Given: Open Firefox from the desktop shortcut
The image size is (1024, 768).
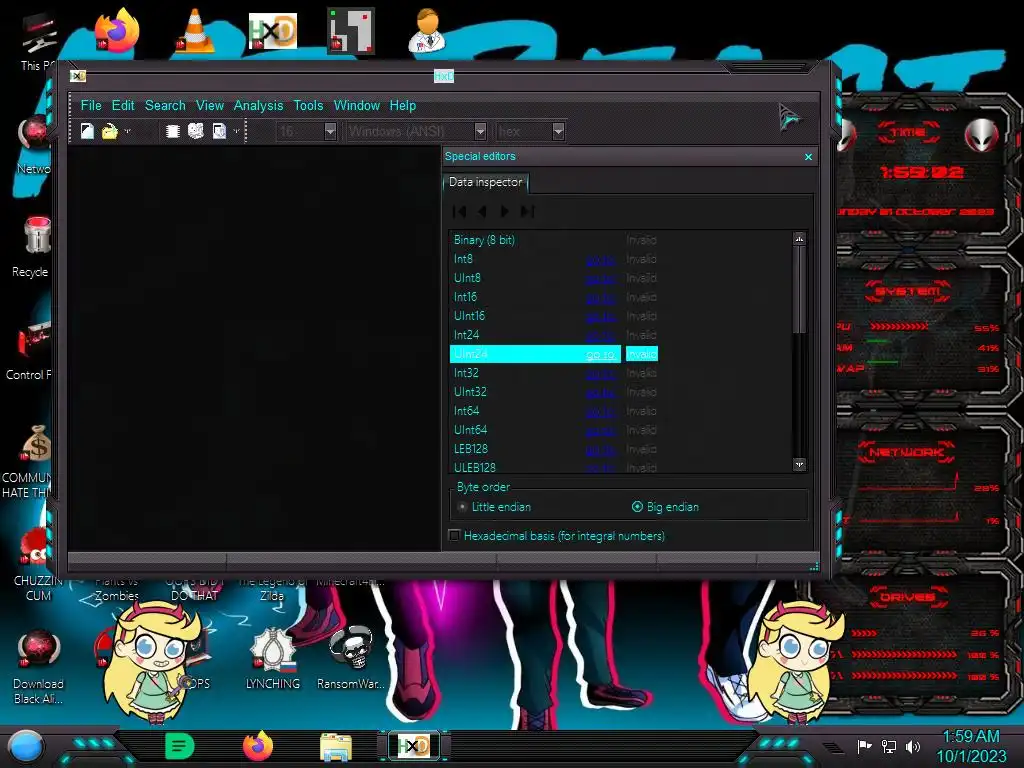Looking at the screenshot, I should pyautogui.click(x=116, y=31).
